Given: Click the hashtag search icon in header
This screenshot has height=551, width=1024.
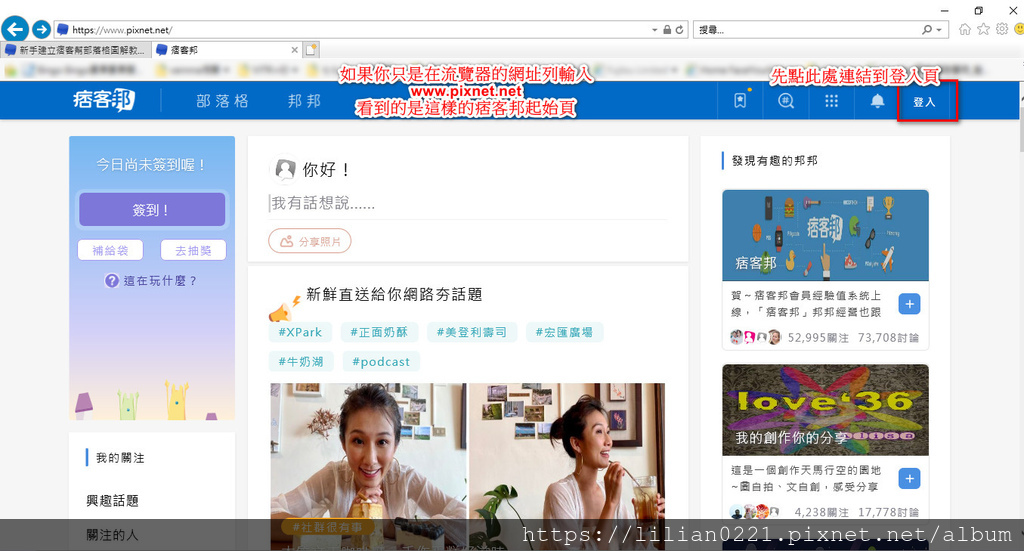Looking at the screenshot, I should 786,101.
